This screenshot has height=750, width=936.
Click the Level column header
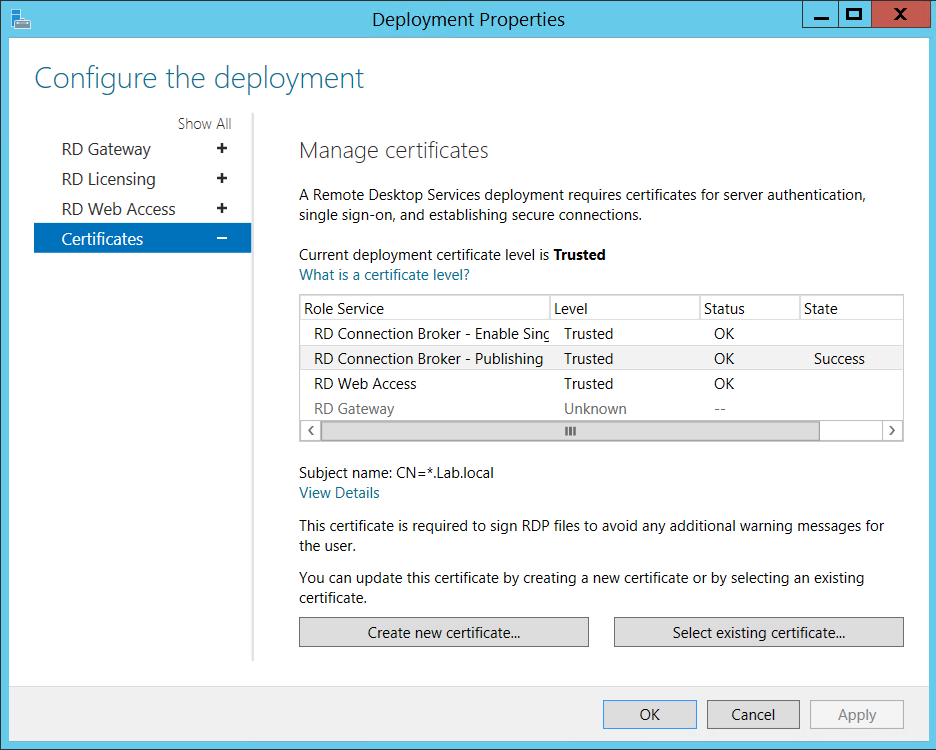[624, 309]
